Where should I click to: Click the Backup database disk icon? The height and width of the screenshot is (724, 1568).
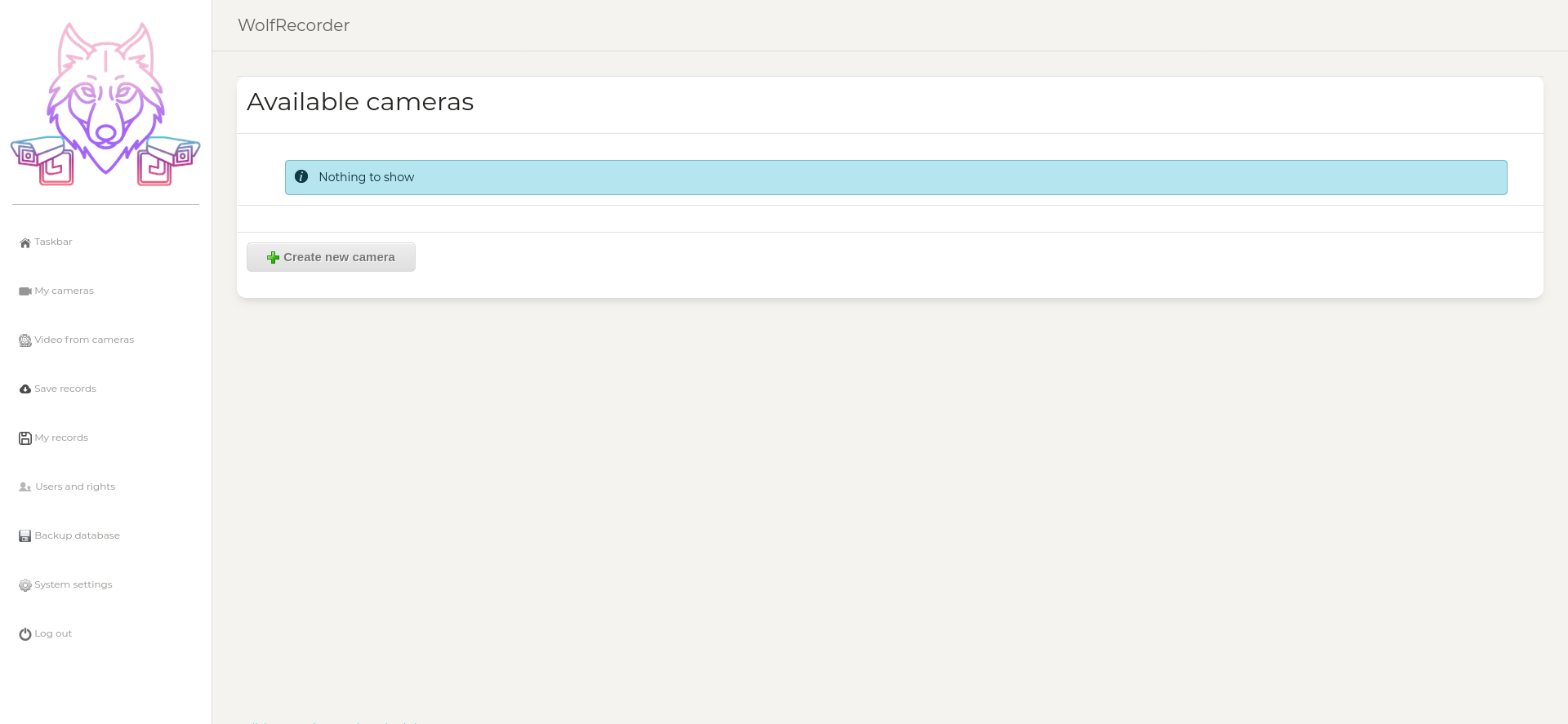[x=25, y=536]
